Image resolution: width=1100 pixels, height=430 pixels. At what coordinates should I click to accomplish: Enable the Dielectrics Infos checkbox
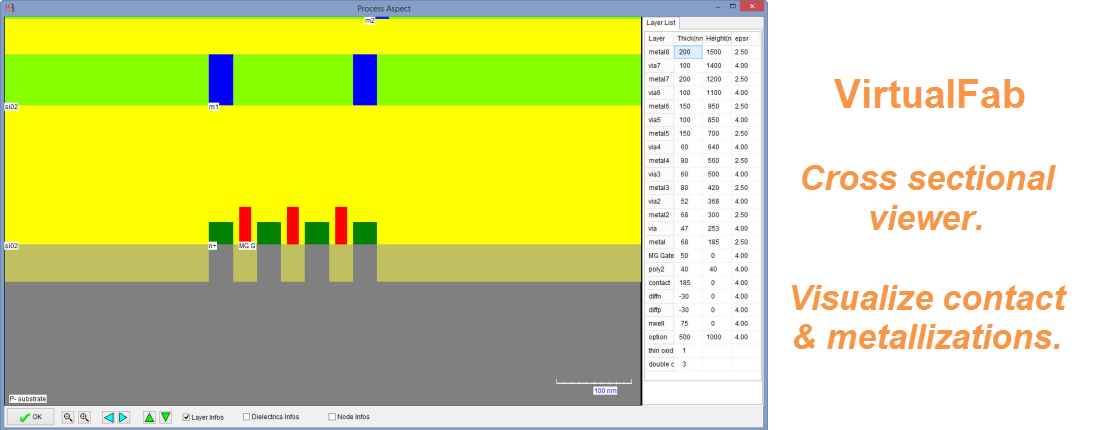(246, 417)
